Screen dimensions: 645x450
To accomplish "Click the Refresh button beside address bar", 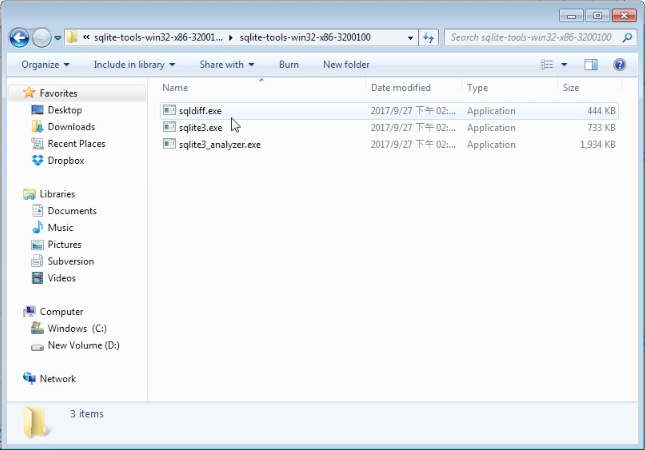I will coord(429,38).
